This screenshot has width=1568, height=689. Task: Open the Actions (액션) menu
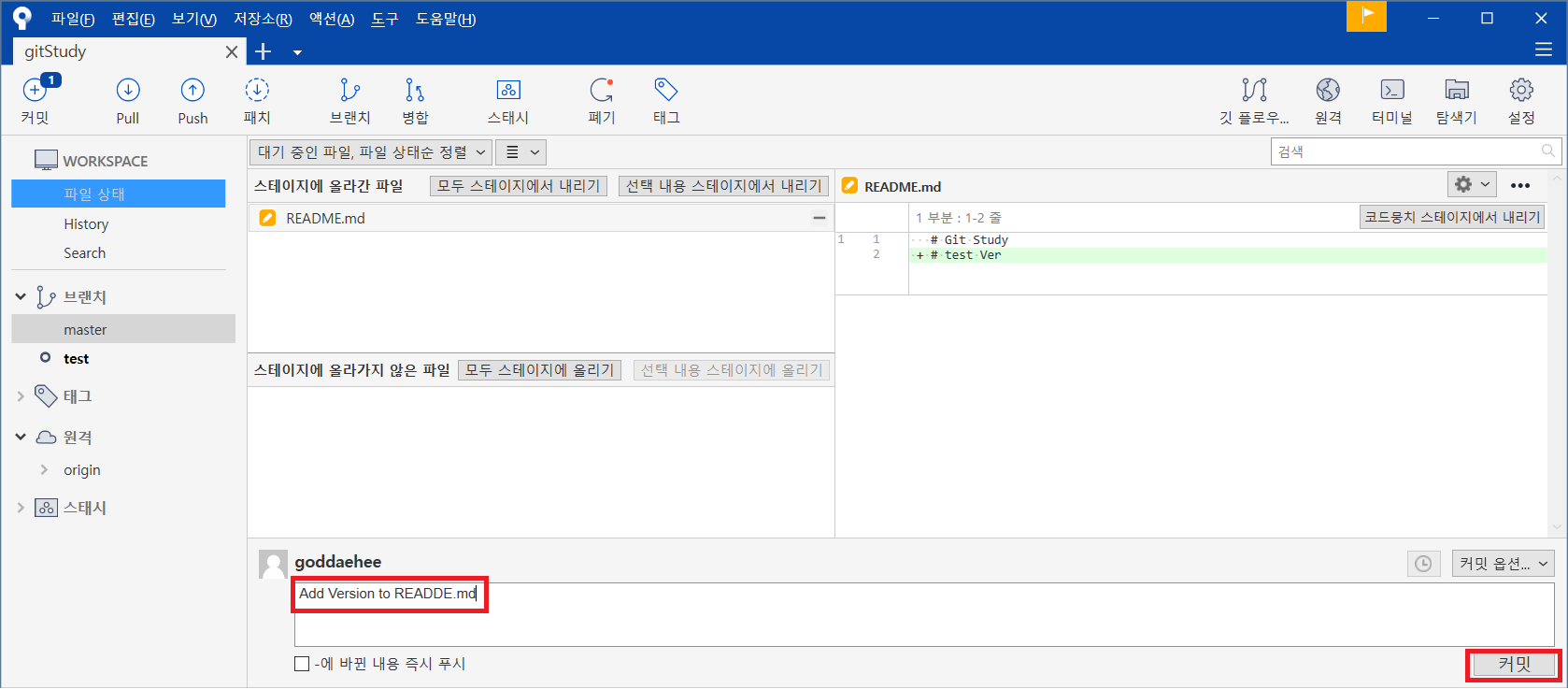(332, 19)
